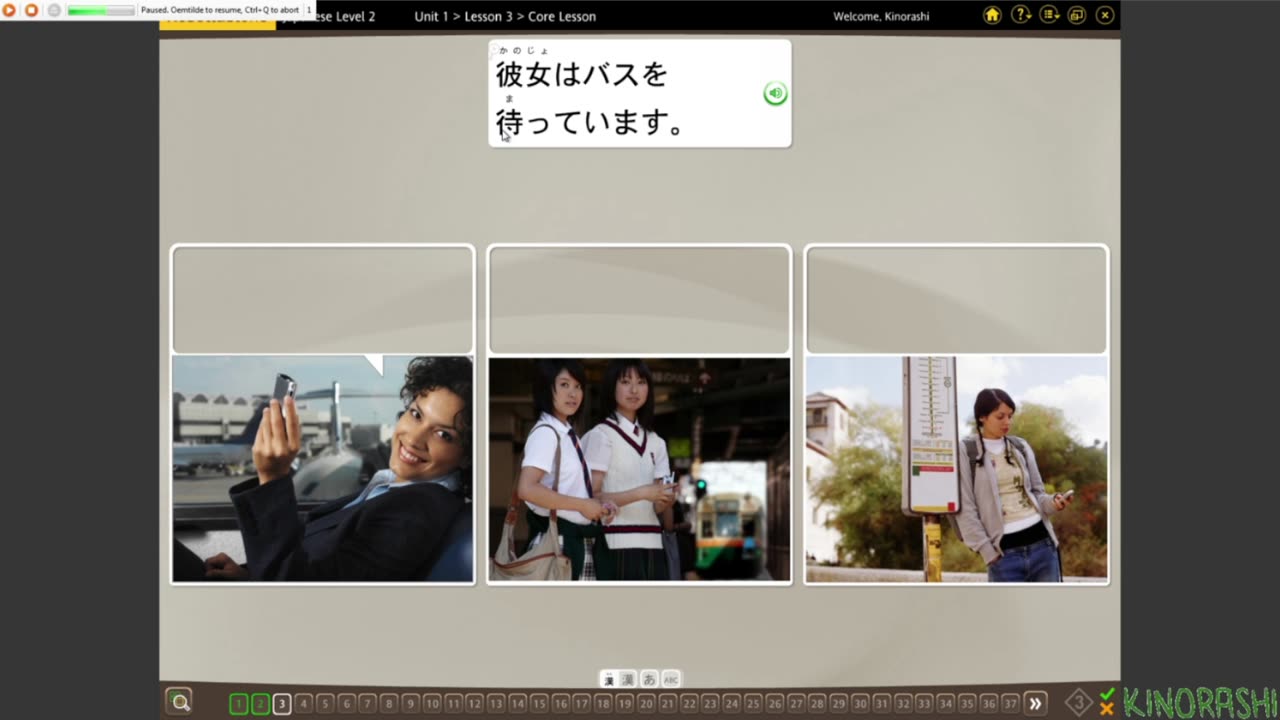Click the gray disabled recorder button
This screenshot has width=1280, height=720.
pos(54,10)
